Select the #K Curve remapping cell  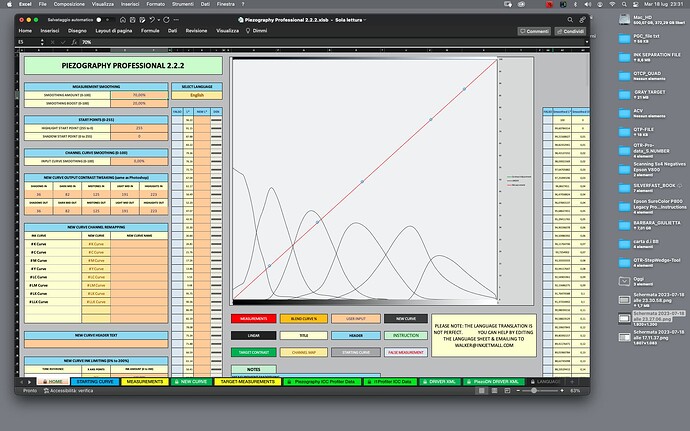click(x=96, y=244)
